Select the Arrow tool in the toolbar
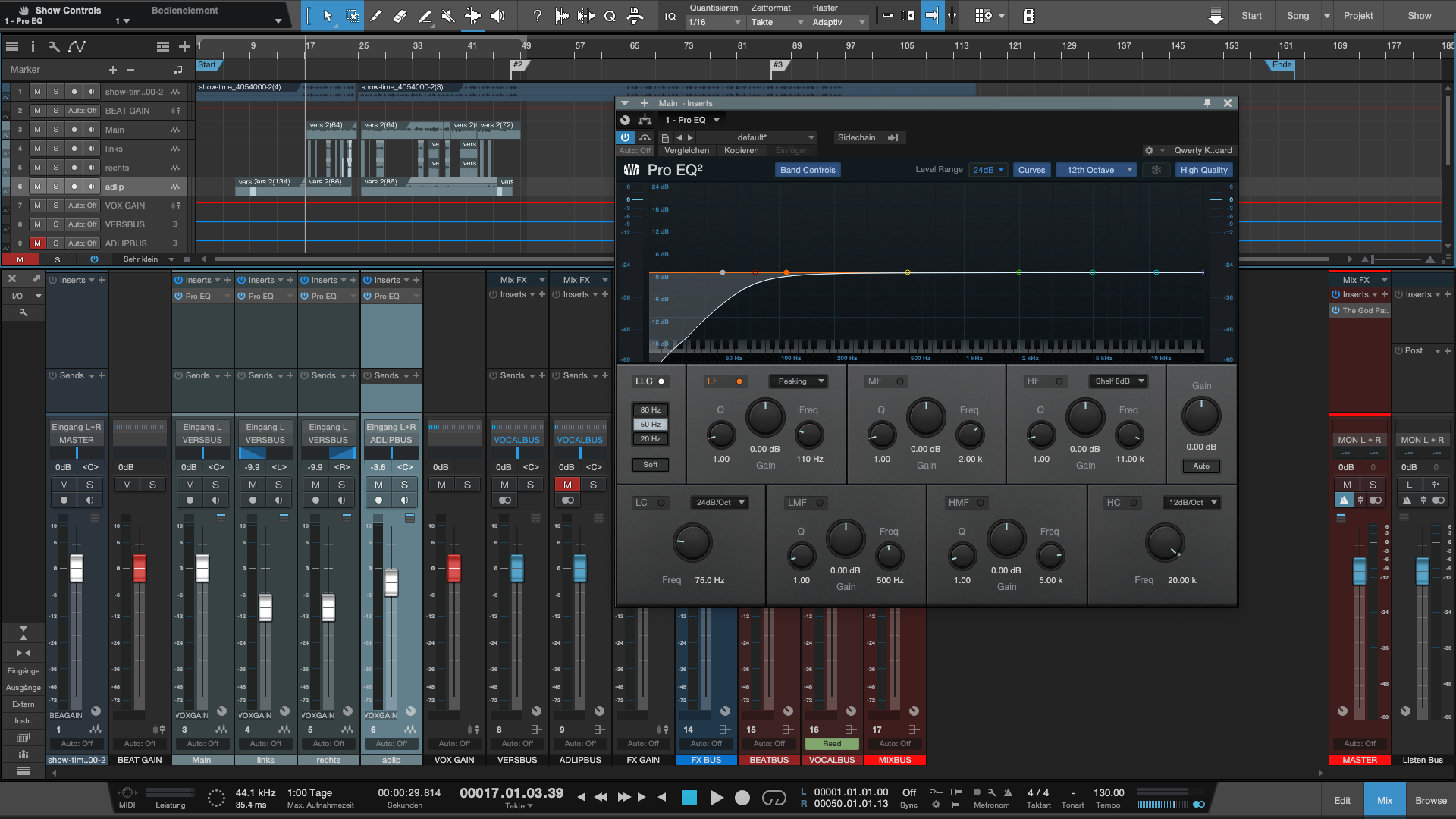1456x819 pixels. (x=328, y=16)
